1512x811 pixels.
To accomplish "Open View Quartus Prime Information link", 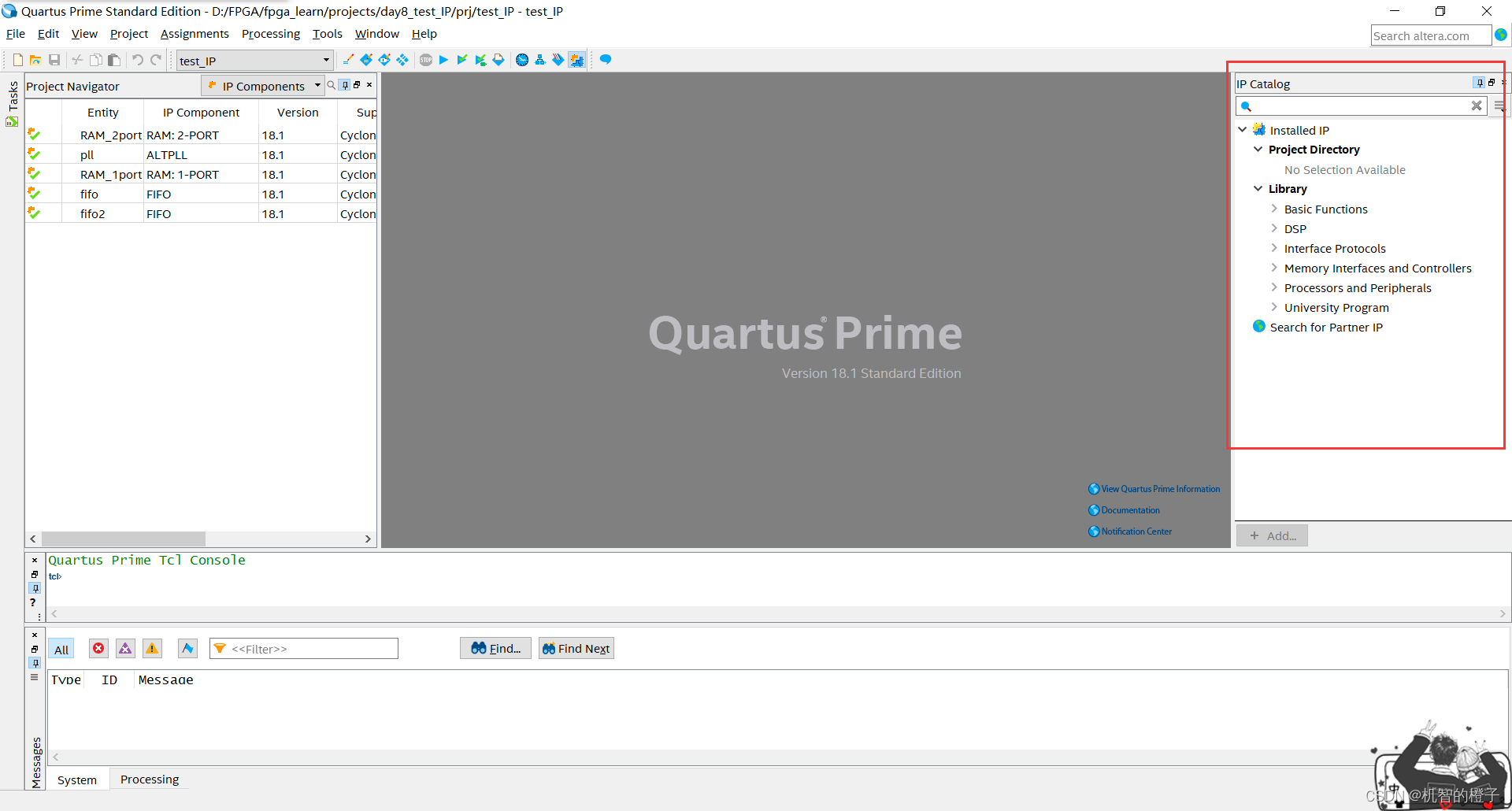I will (x=1154, y=489).
